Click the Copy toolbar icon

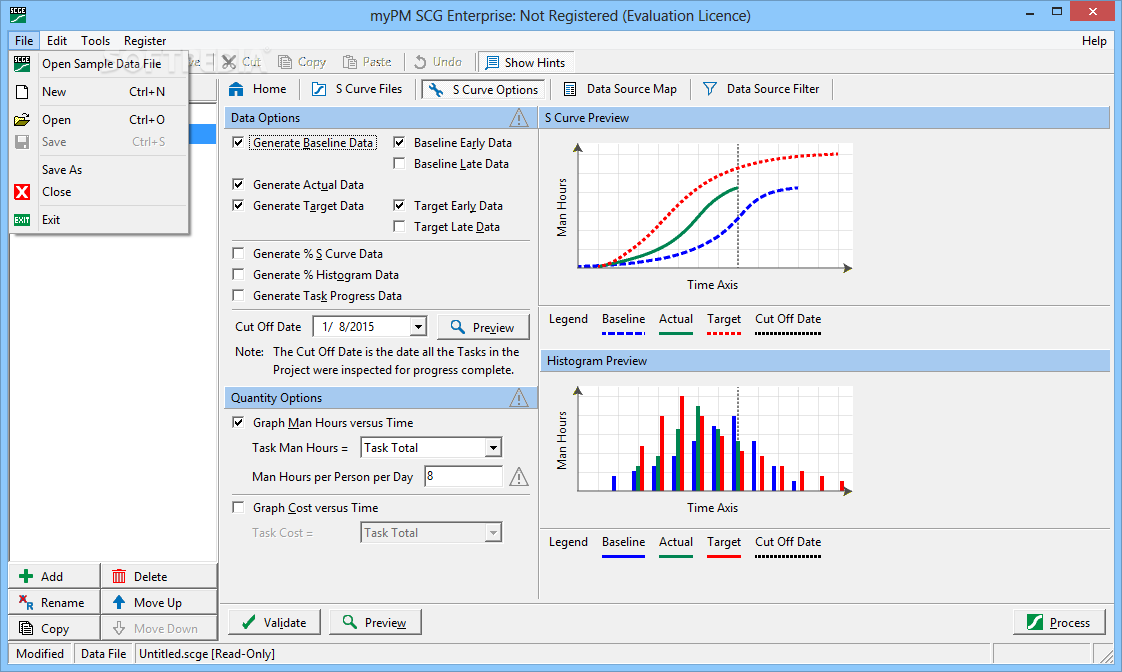285,62
